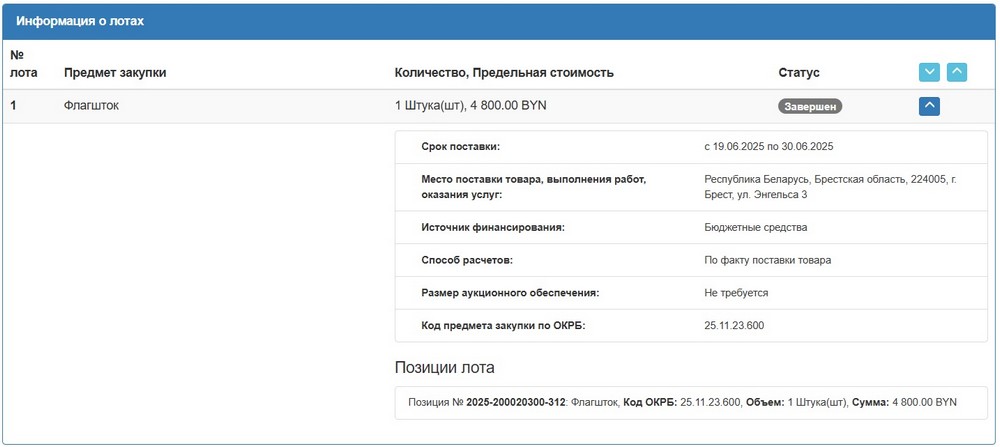Click the Brest delivery address text
This screenshot has width=1000, height=447.
click(x=830, y=186)
